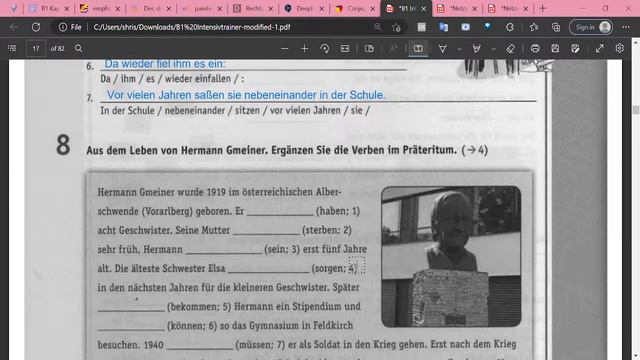This screenshot has height=360, width=640.
Task: Enter full screen PDF view
Action: coord(599,49)
